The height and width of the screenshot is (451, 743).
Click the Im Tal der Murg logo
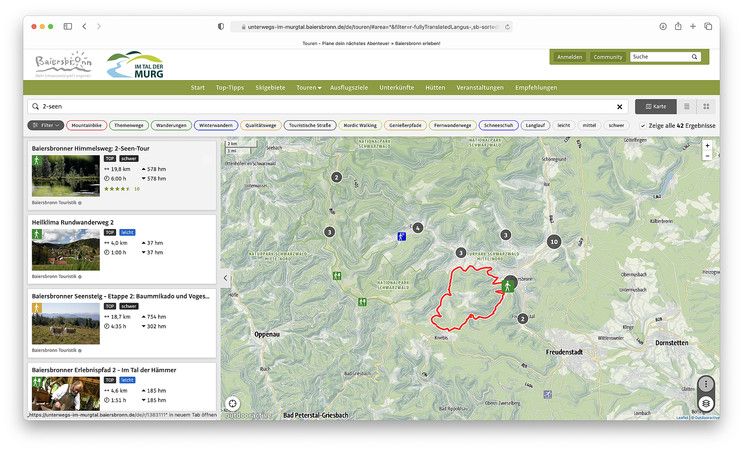tap(136, 64)
